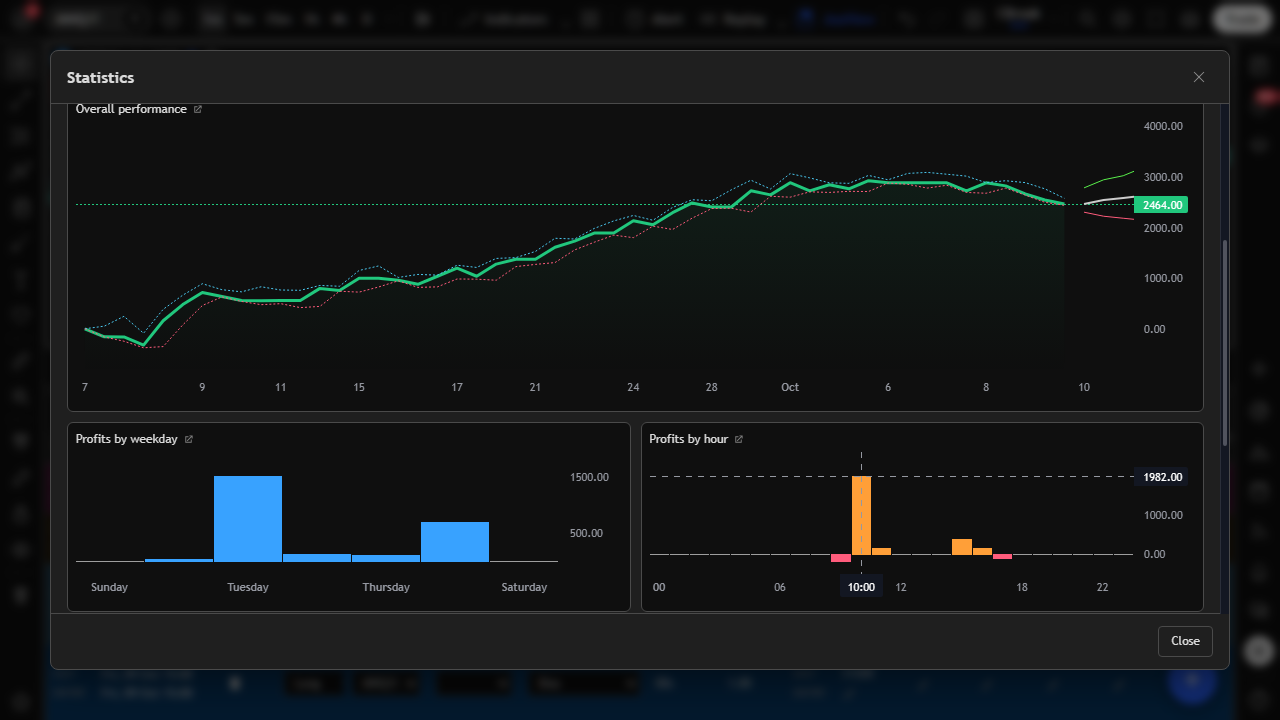Viewport: 1280px width, 720px height.
Task: Click the Oct label on the date axis
Action: (x=790, y=387)
